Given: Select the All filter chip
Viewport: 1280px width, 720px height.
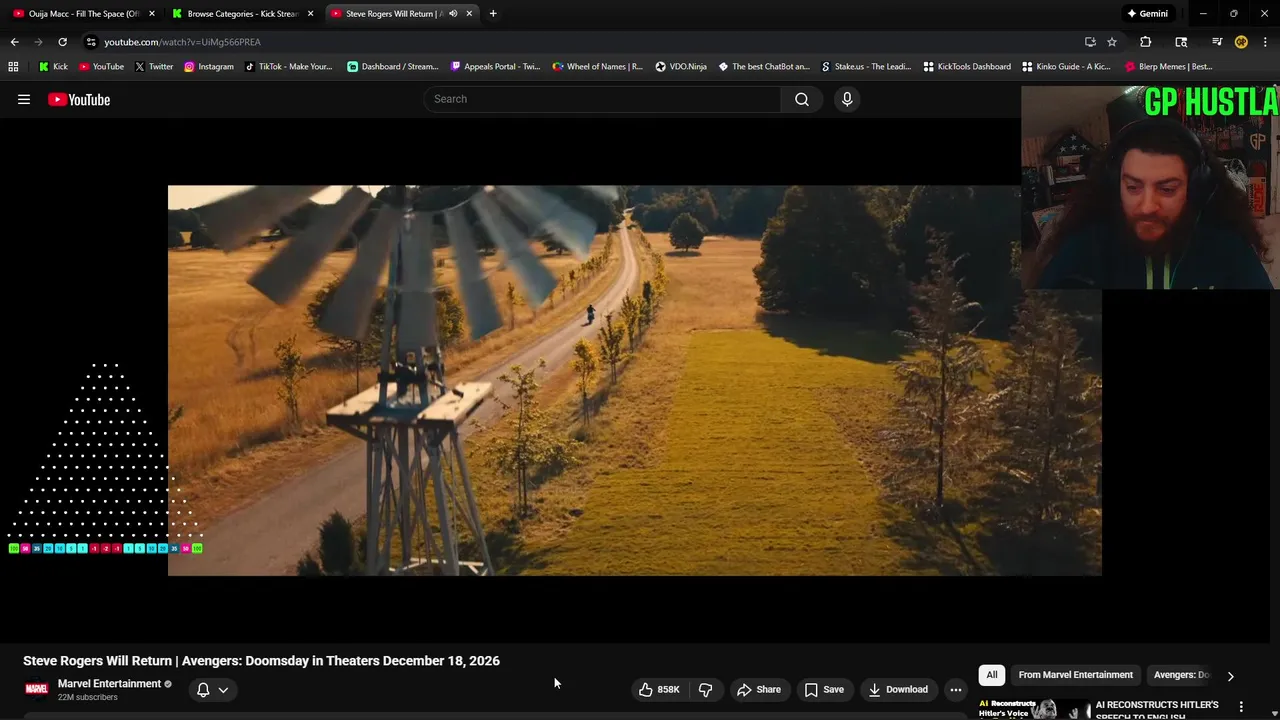Looking at the screenshot, I should pyautogui.click(x=992, y=675).
